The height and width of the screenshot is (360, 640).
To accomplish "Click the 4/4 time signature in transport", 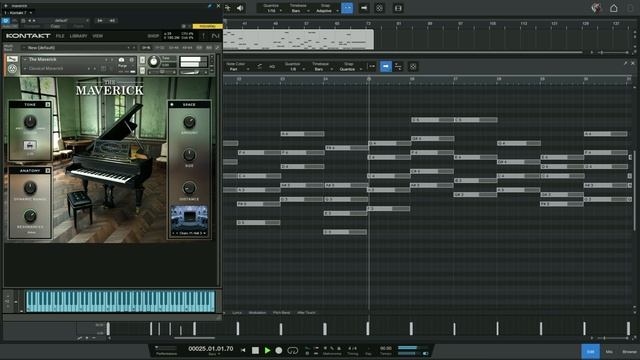I will point(352,348).
